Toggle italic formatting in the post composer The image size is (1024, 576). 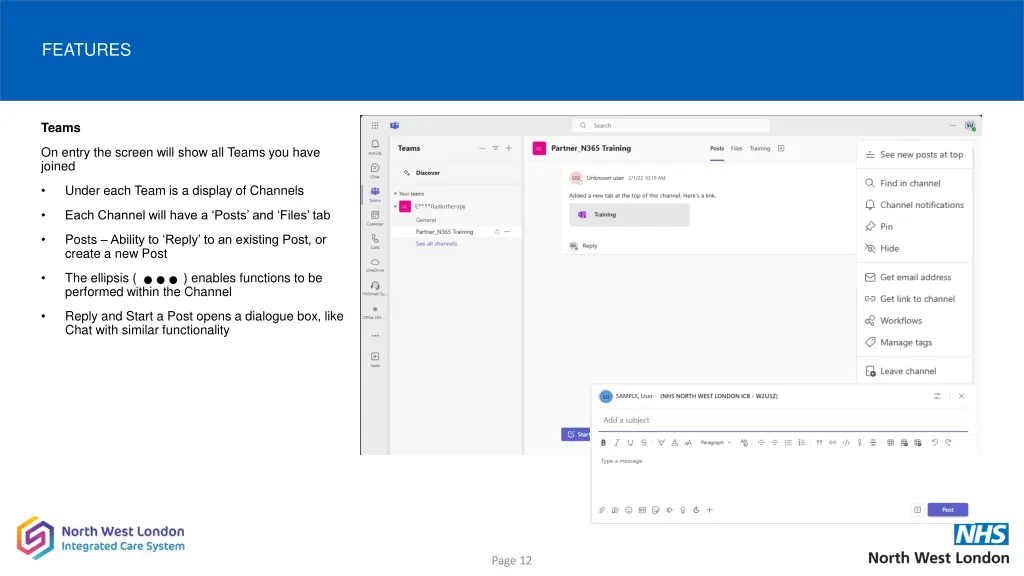(x=616, y=443)
